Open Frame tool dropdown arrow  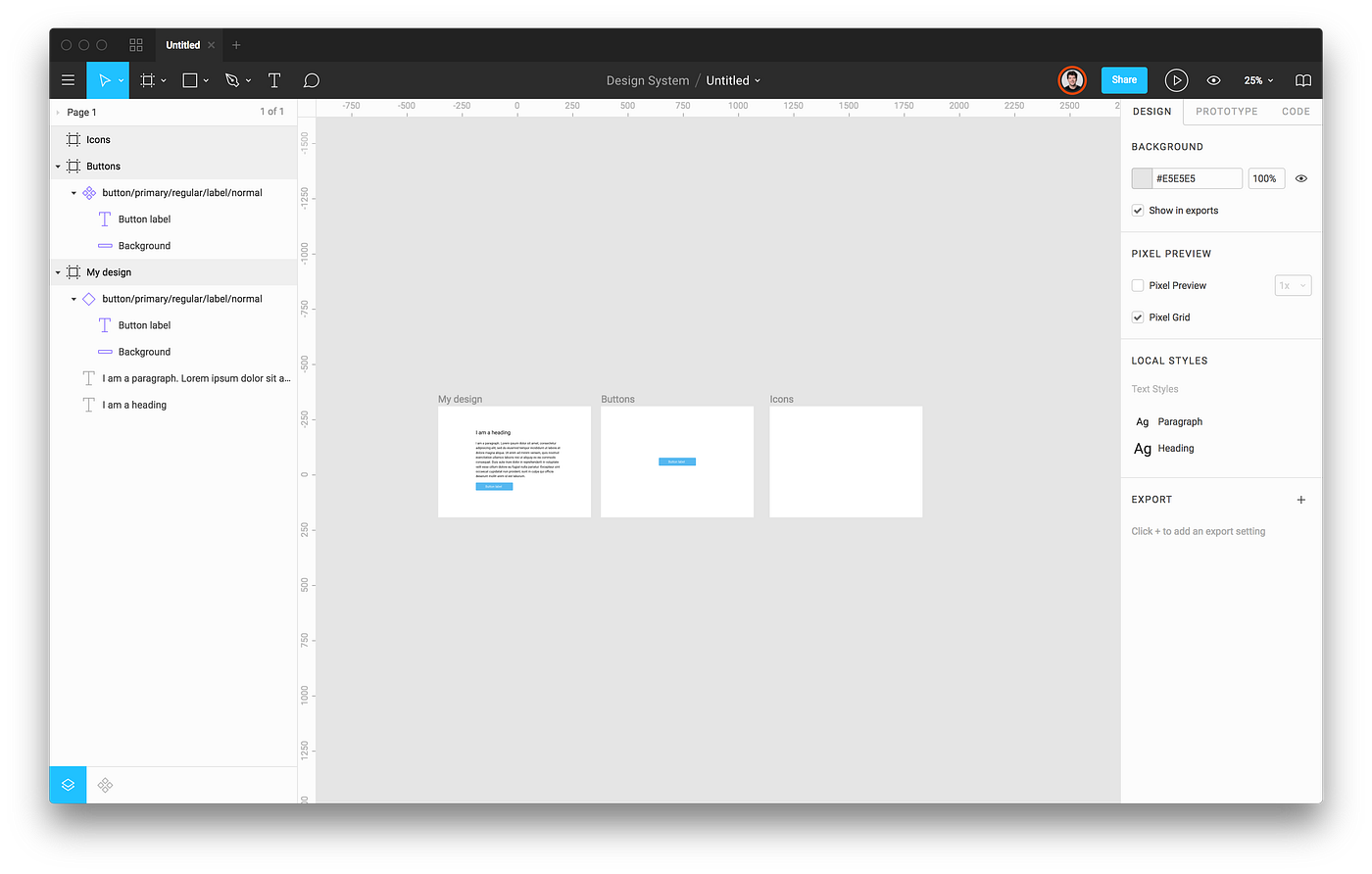(164, 80)
